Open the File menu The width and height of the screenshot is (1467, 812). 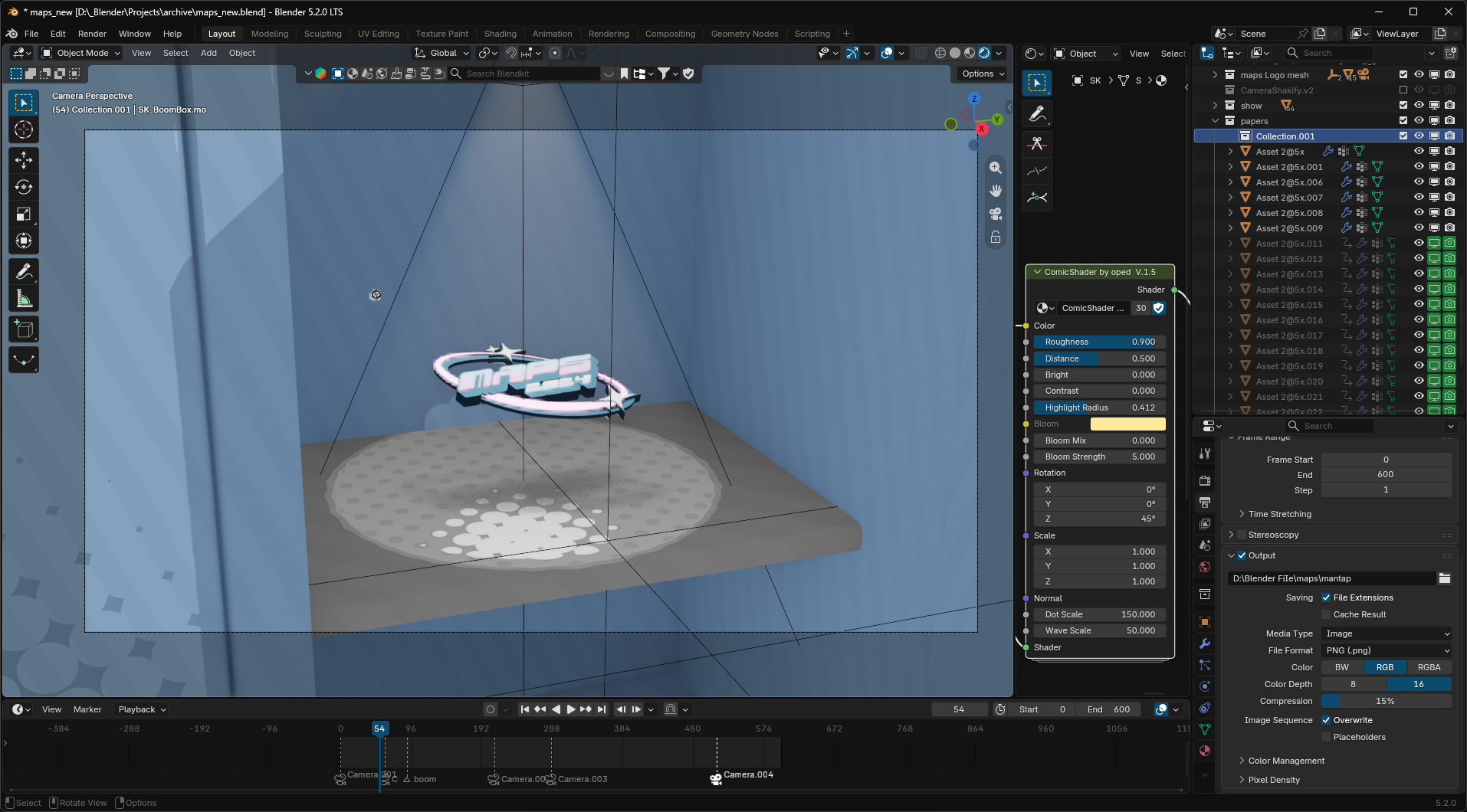tap(31, 34)
